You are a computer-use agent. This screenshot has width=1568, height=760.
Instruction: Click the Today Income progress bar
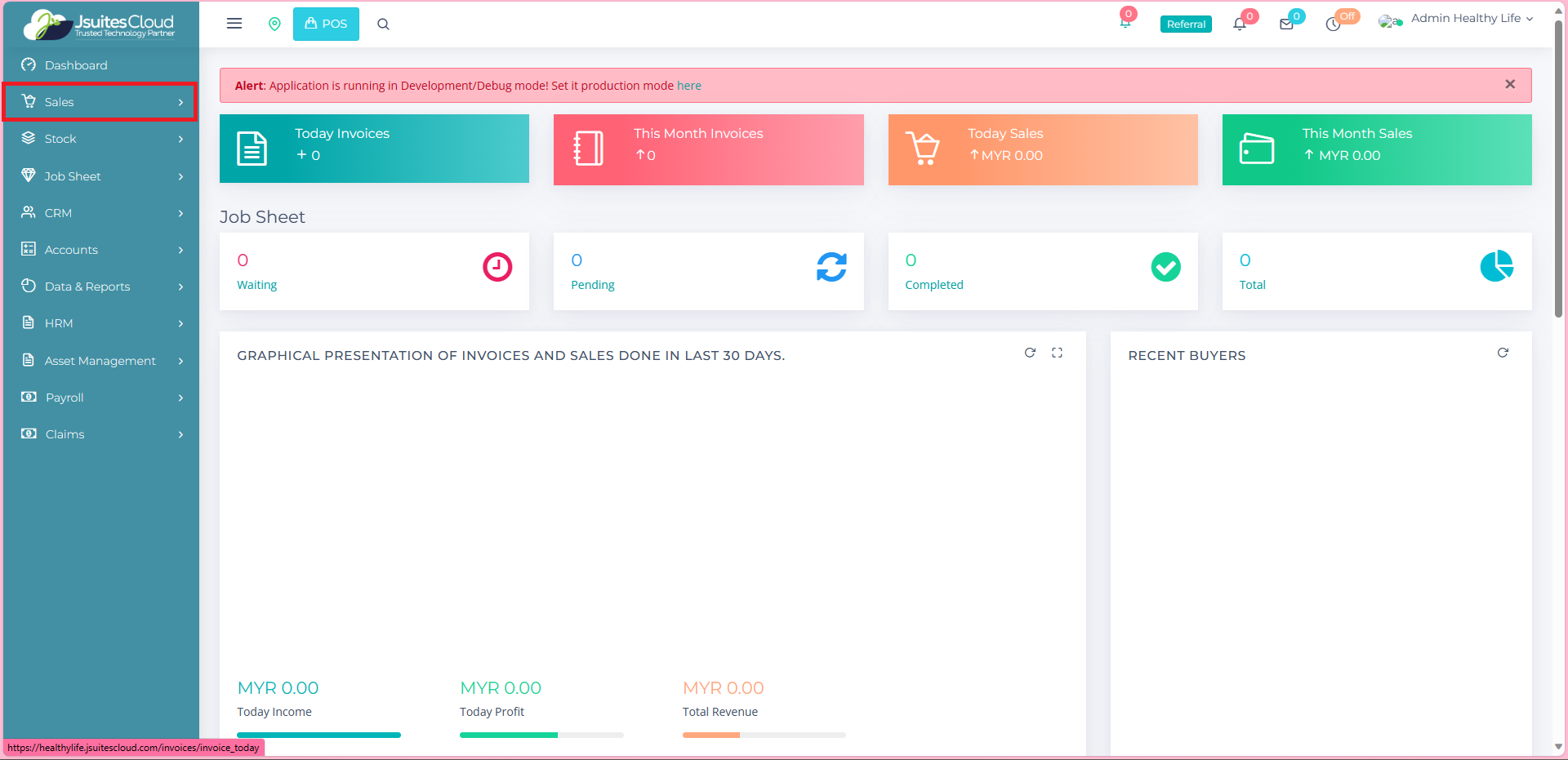point(318,735)
